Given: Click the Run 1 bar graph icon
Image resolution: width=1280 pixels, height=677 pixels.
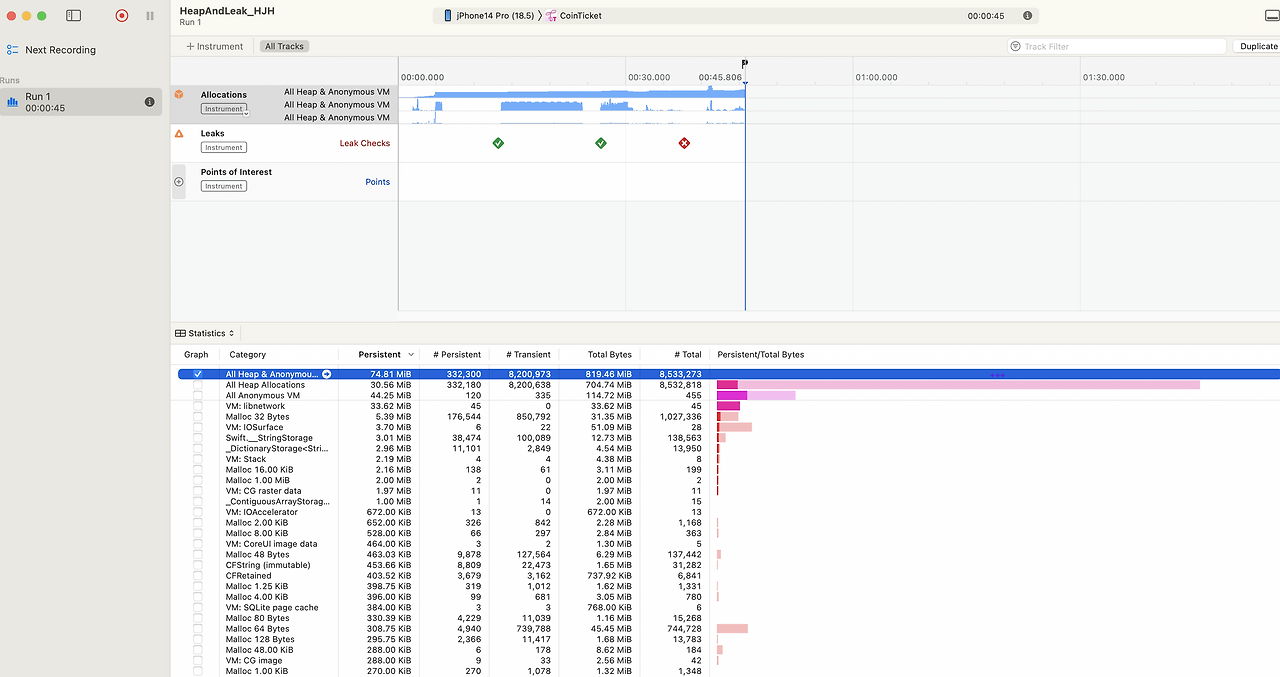Looking at the screenshot, I should pos(13,102).
